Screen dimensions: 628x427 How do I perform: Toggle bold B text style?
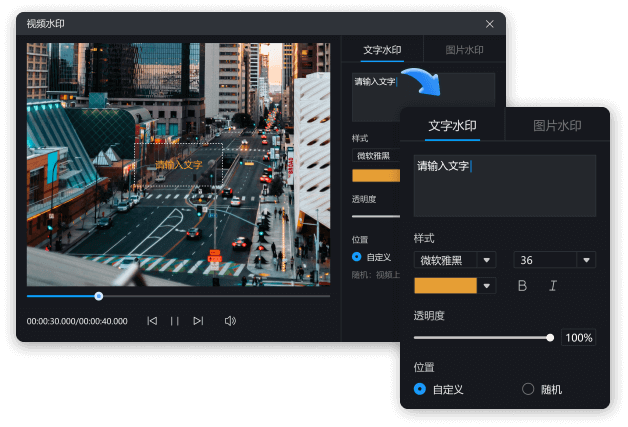[522, 286]
